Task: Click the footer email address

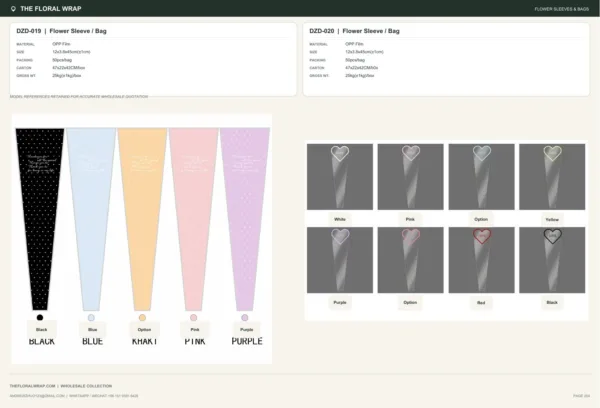Action: point(37,396)
